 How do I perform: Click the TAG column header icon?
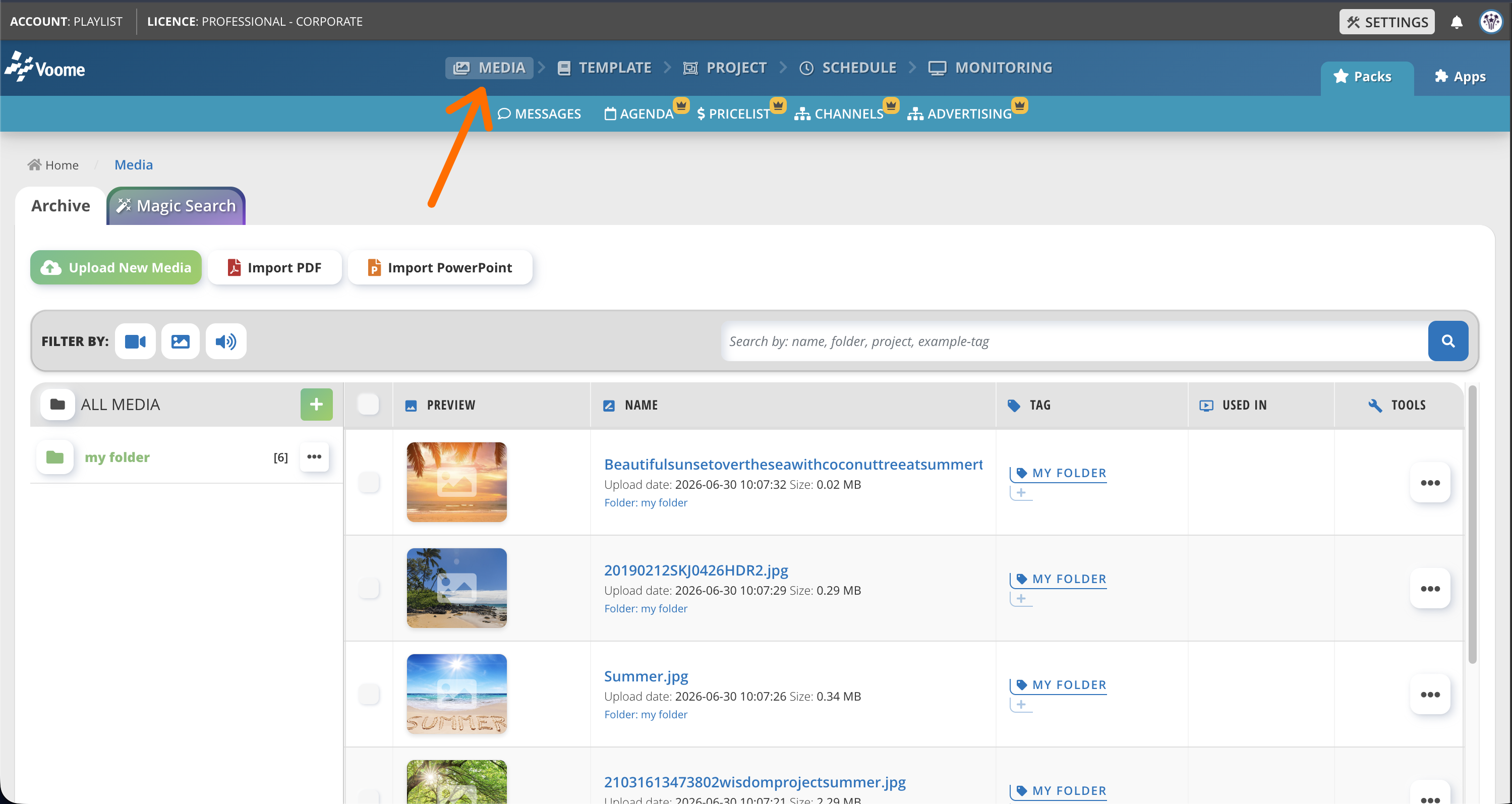[x=1014, y=406]
